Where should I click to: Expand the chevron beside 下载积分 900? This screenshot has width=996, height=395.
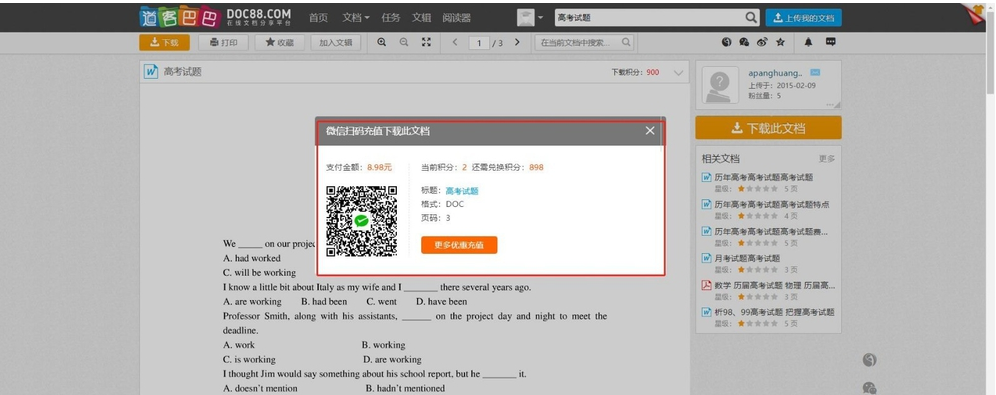coord(678,72)
